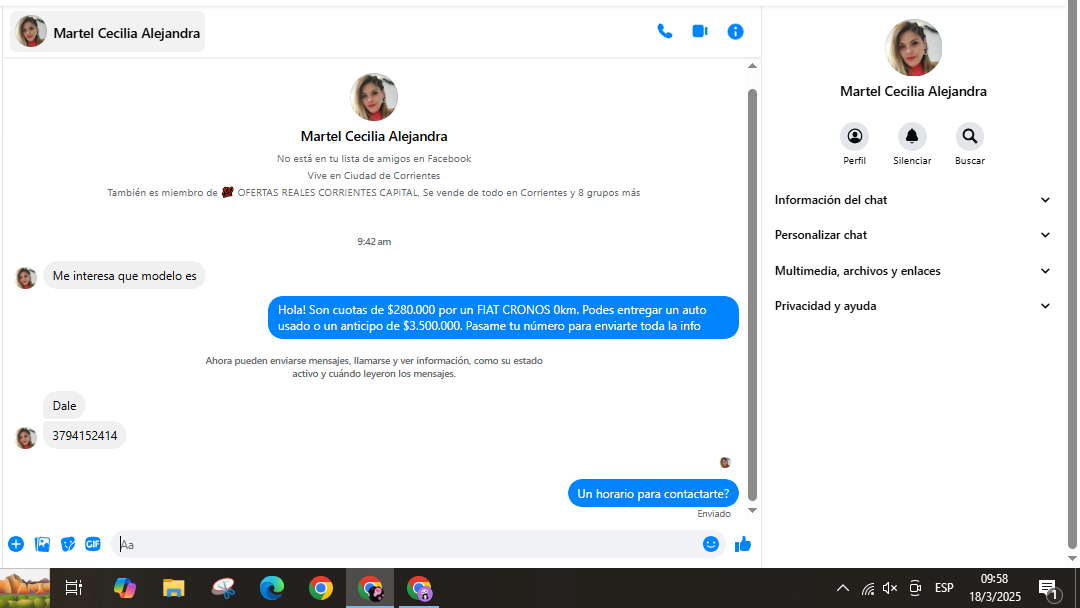
Task: Open the GIF picker
Action: [93, 544]
